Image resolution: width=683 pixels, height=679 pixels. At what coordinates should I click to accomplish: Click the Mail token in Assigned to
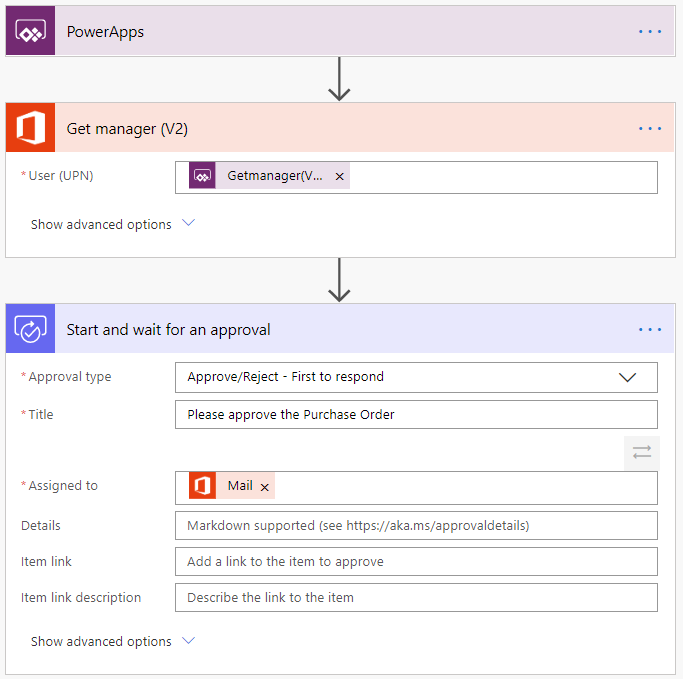(231, 486)
